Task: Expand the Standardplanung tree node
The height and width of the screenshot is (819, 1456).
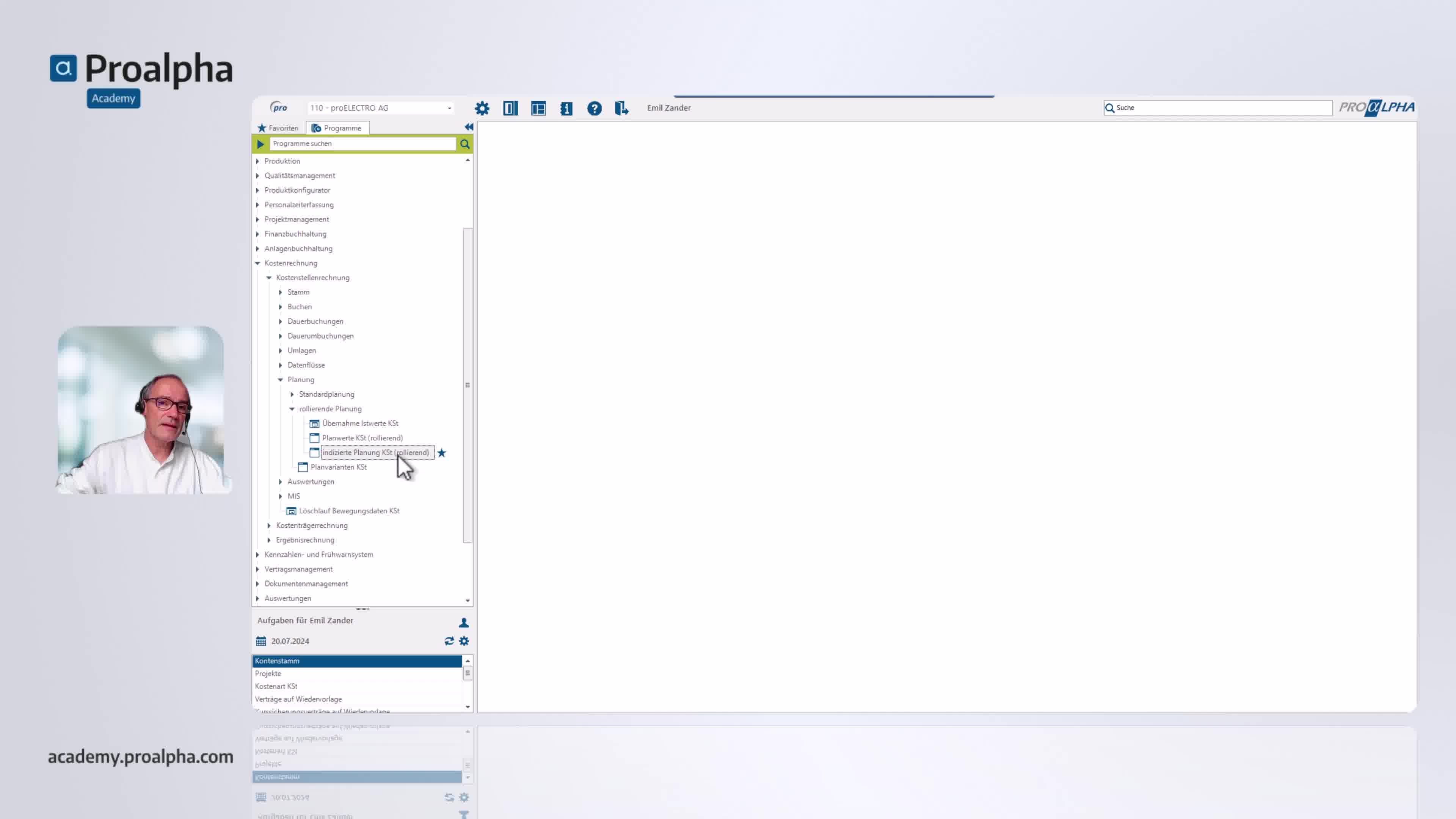Action: tap(292, 394)
